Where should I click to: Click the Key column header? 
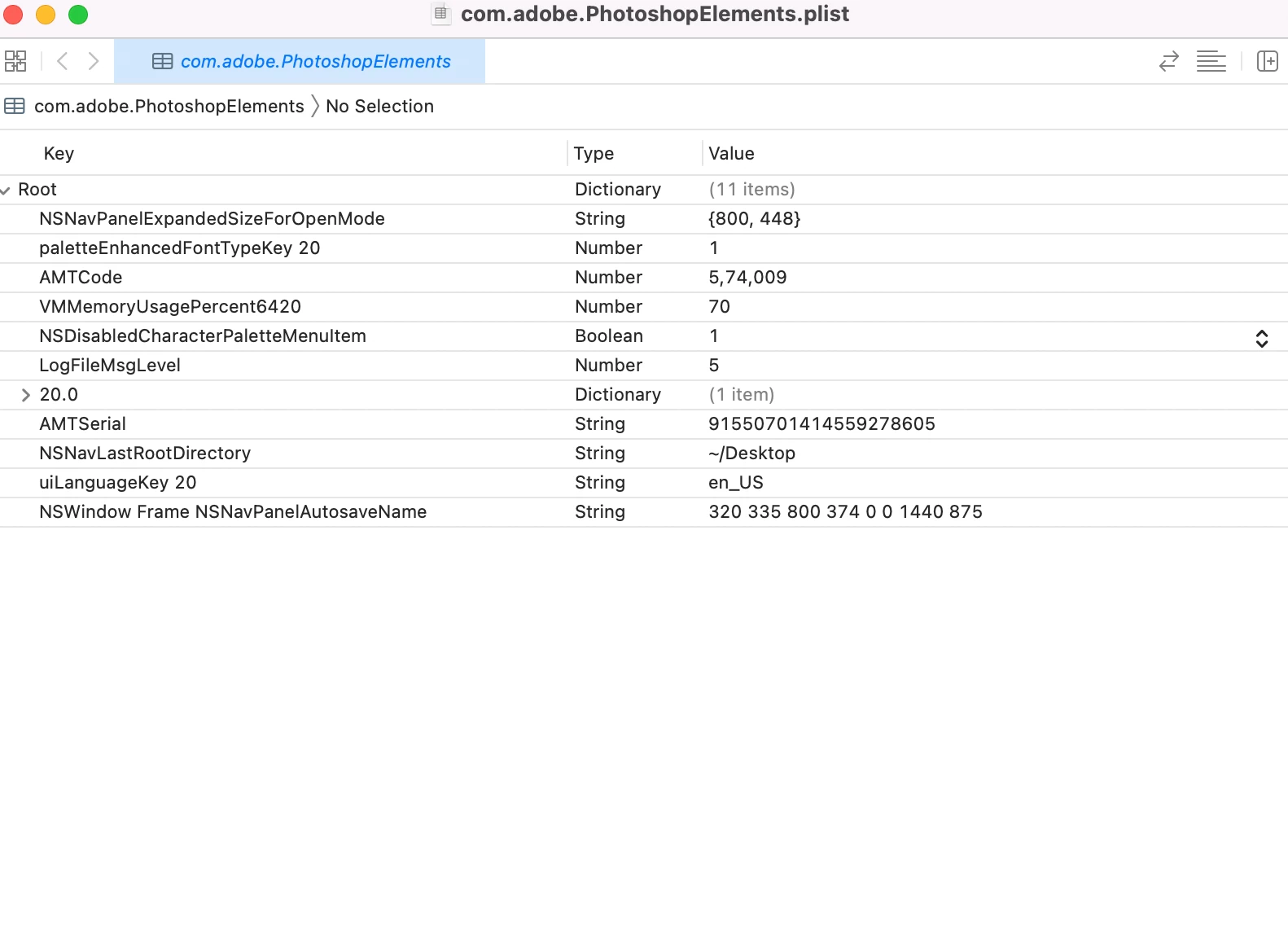[59, 153]
